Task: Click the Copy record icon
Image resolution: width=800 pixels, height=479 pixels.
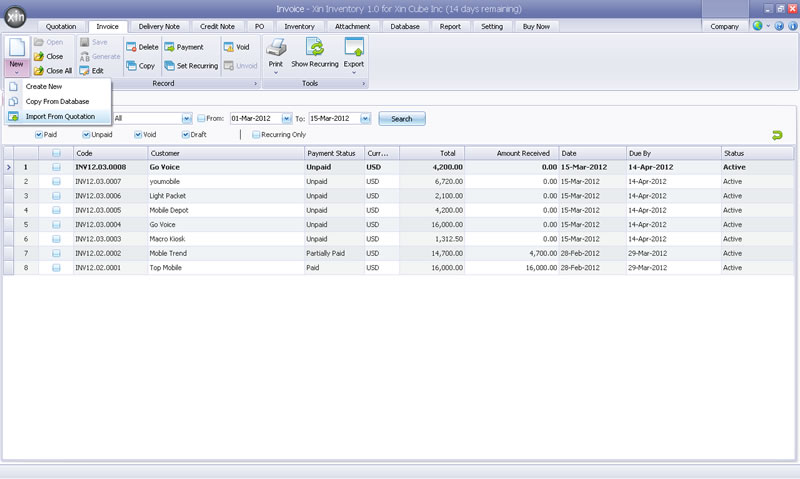Action: coord(131,65)
